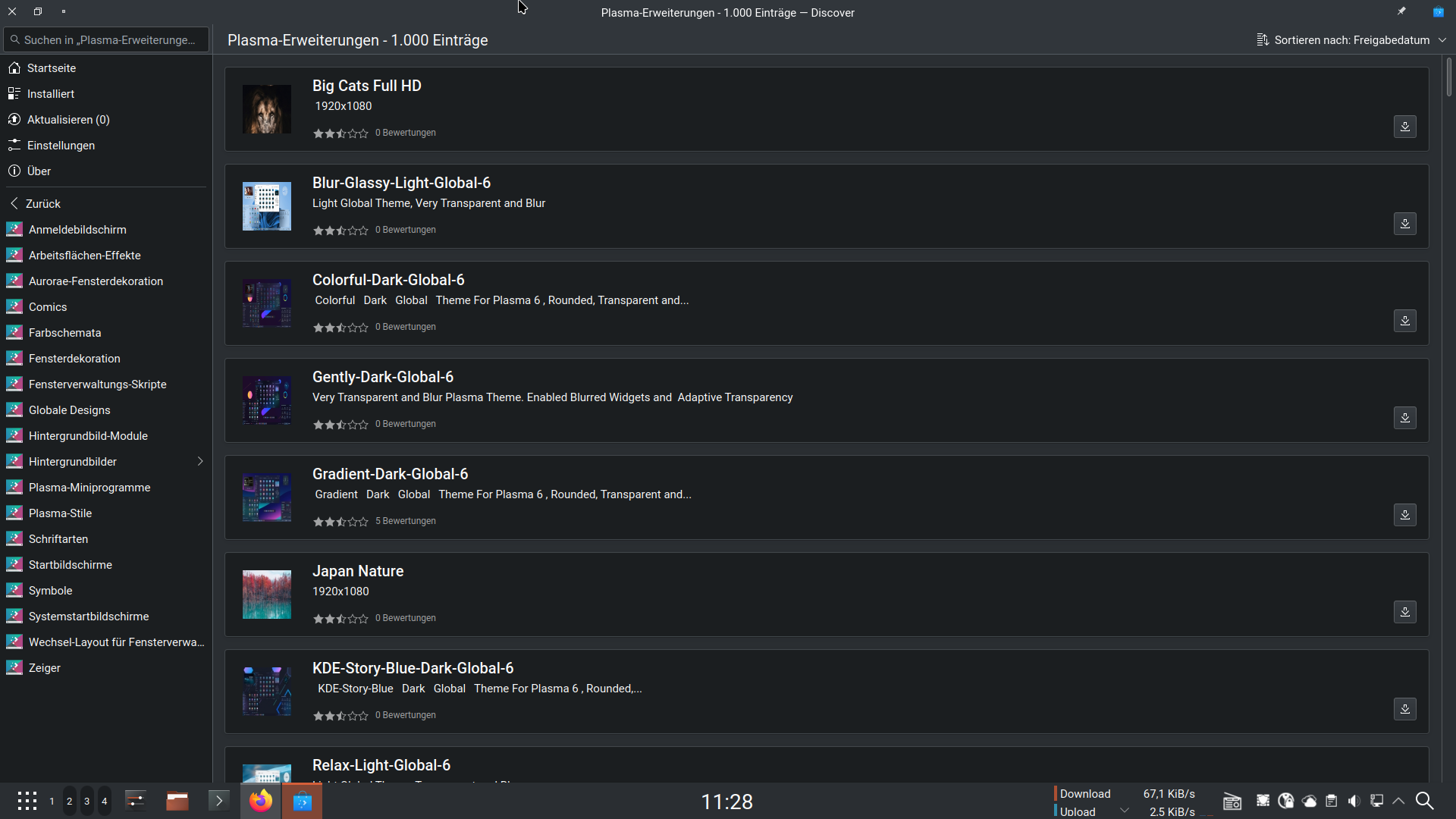Open Japan Nature thumbnail
Image resolution: width=1456 pixels, height=819 pixels.
[266, 595]
